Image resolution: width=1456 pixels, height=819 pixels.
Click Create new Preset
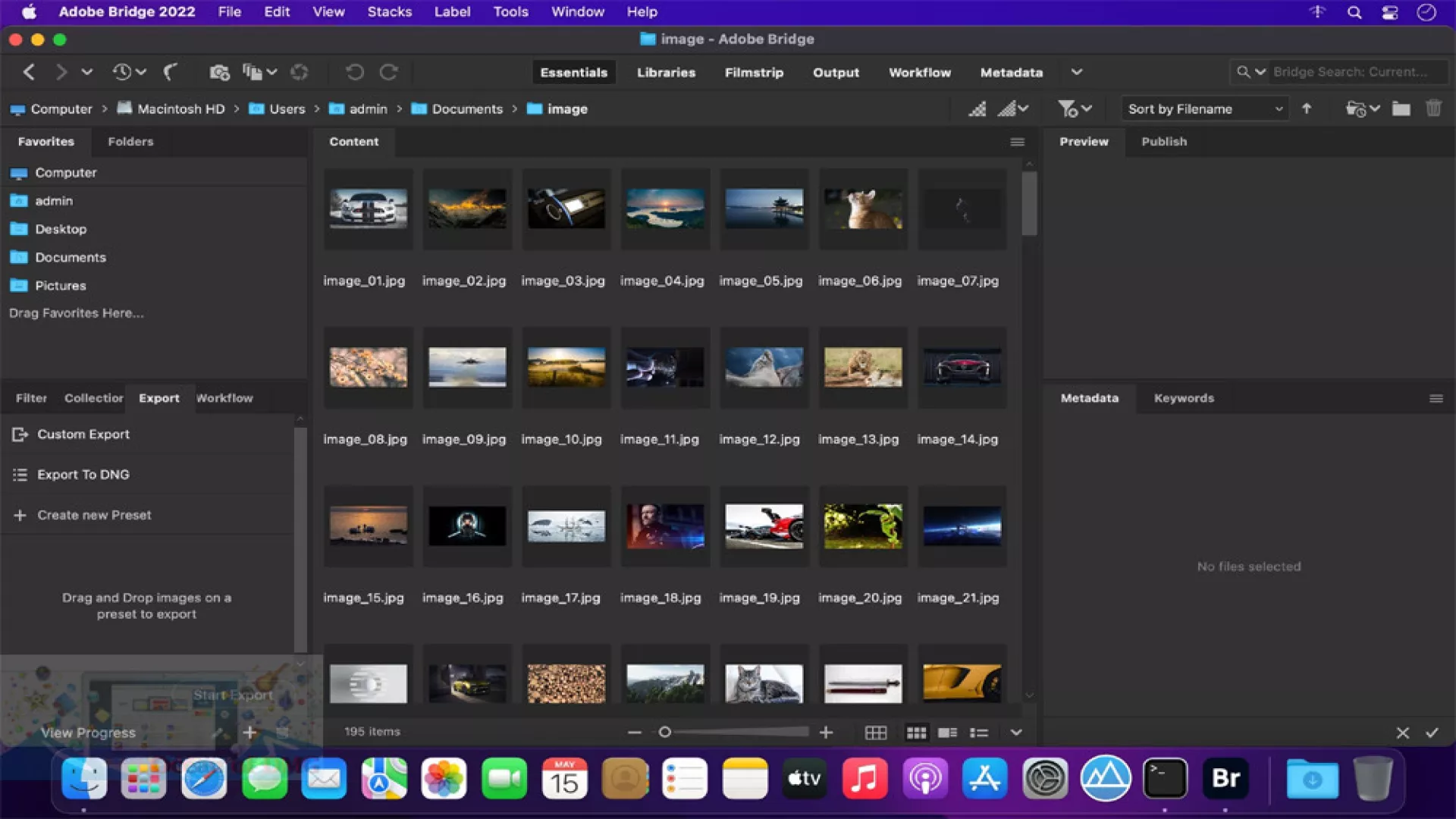click(x=94, y=515)
